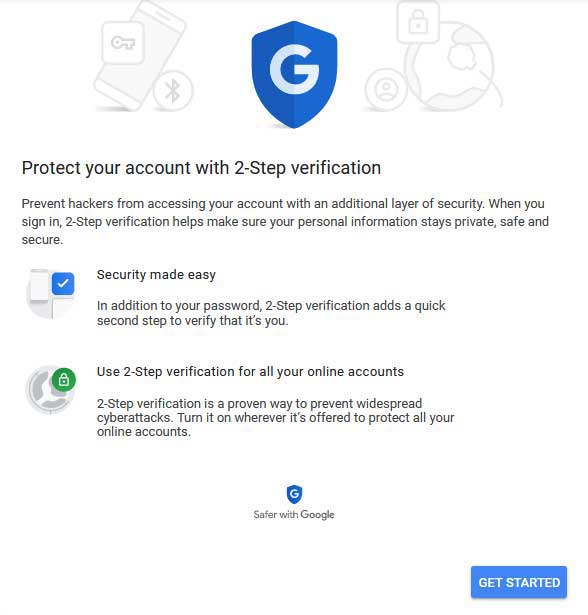Click the faded padlock icon at top right
The height and width of the screenshot is (615, 588).
[x=418, y=22]
